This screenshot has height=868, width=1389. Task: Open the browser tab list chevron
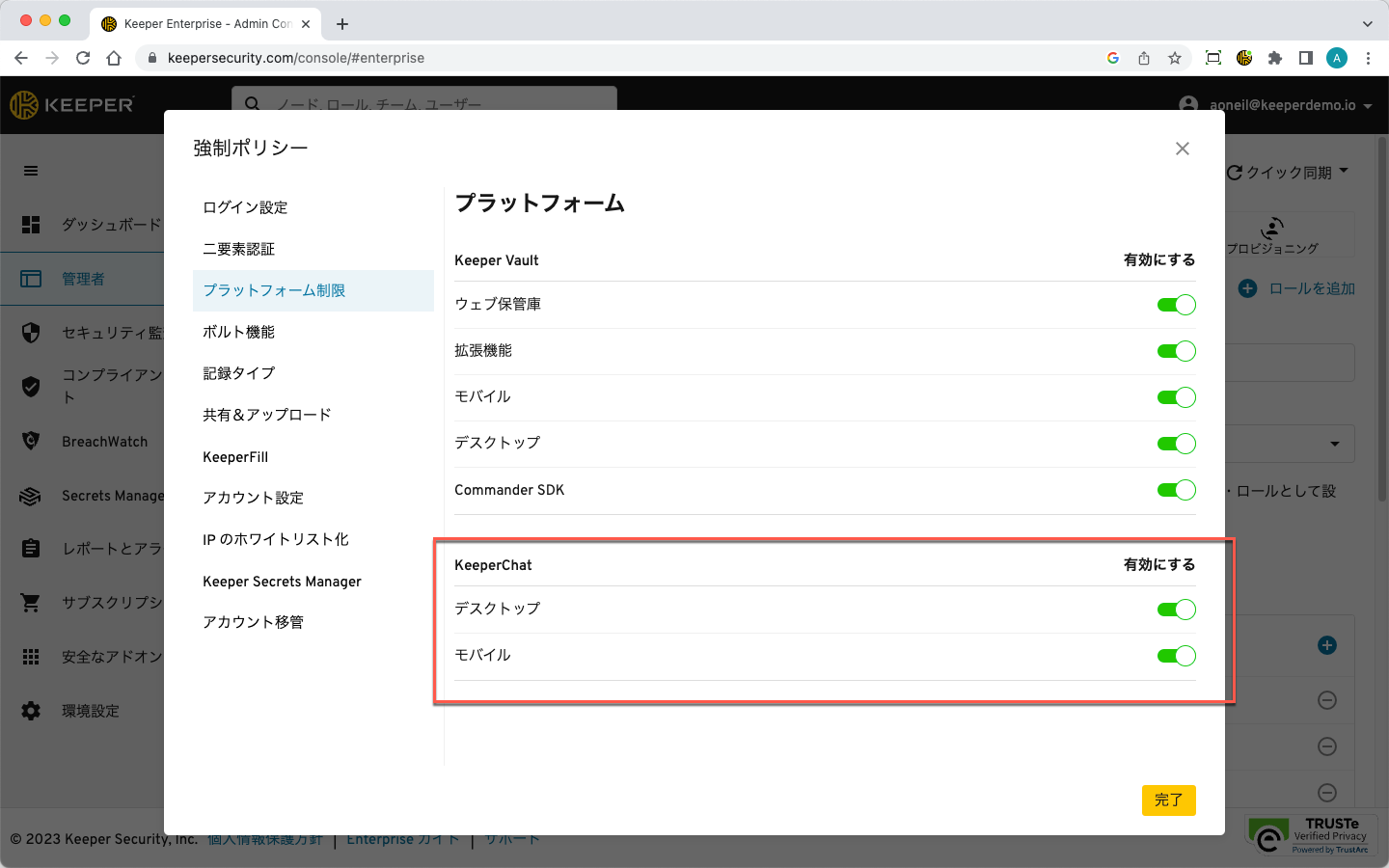[1367, 24]
